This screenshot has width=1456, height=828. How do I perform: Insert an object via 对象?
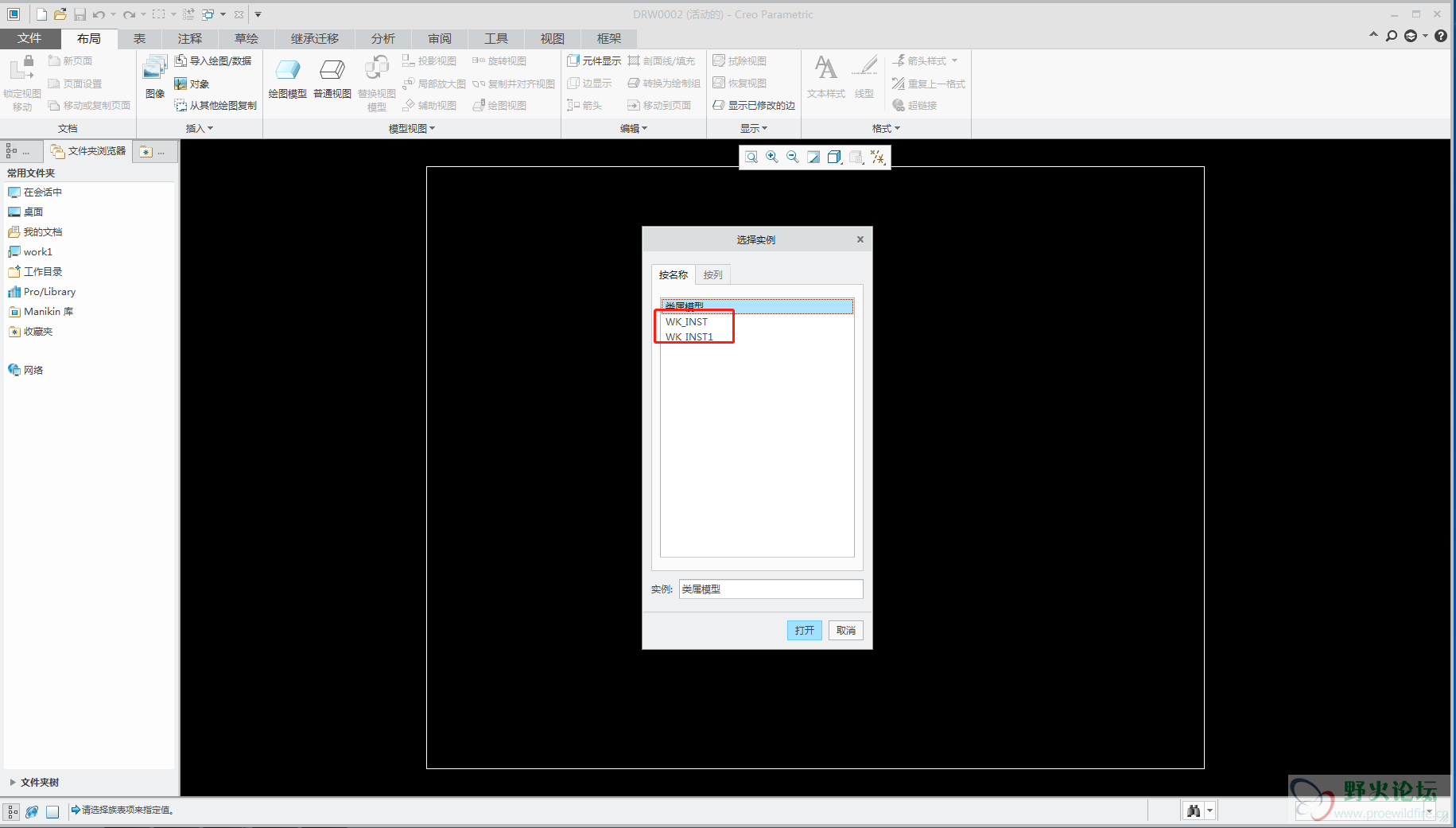click(x=192, y=84)
